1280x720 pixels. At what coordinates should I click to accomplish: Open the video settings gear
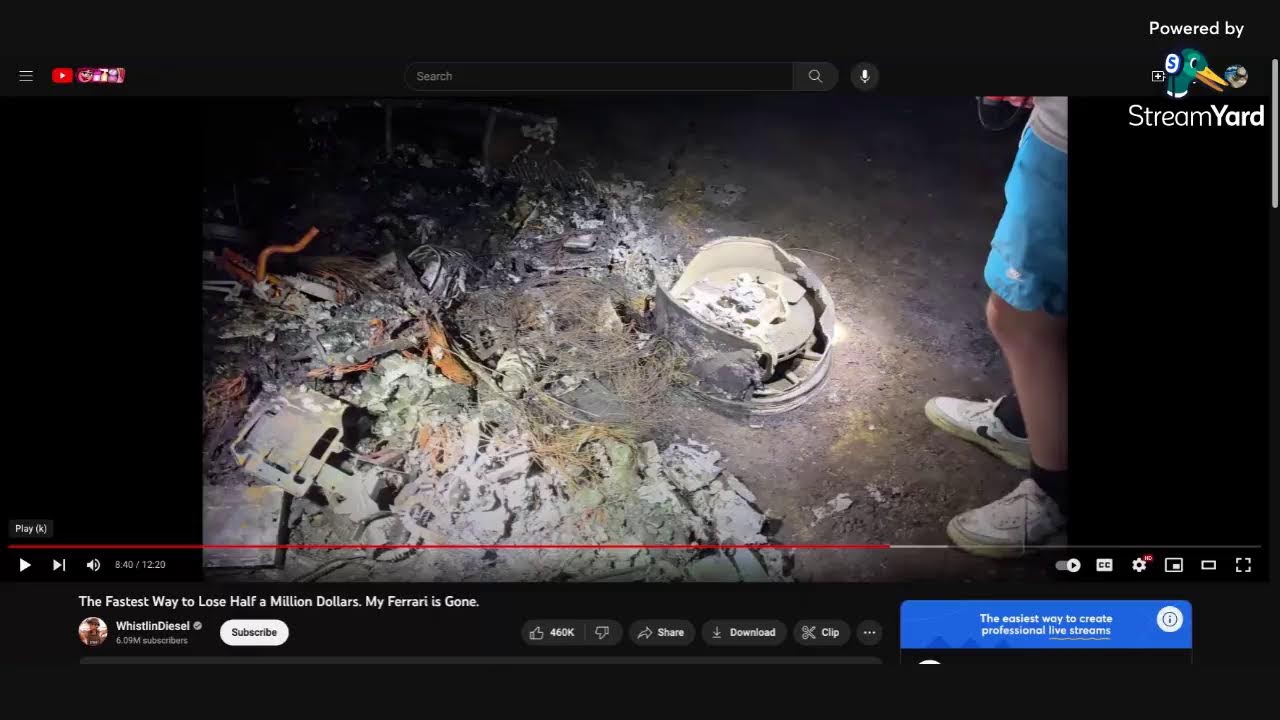point(1140,565)
